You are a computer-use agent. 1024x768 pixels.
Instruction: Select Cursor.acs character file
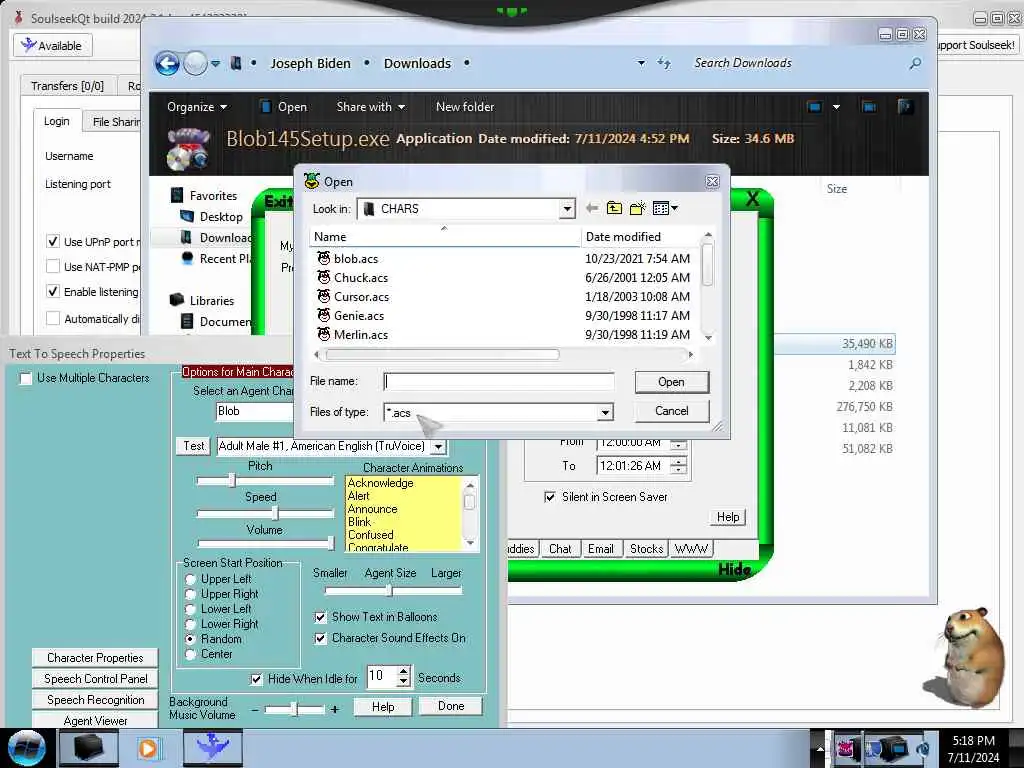point(361,296)
